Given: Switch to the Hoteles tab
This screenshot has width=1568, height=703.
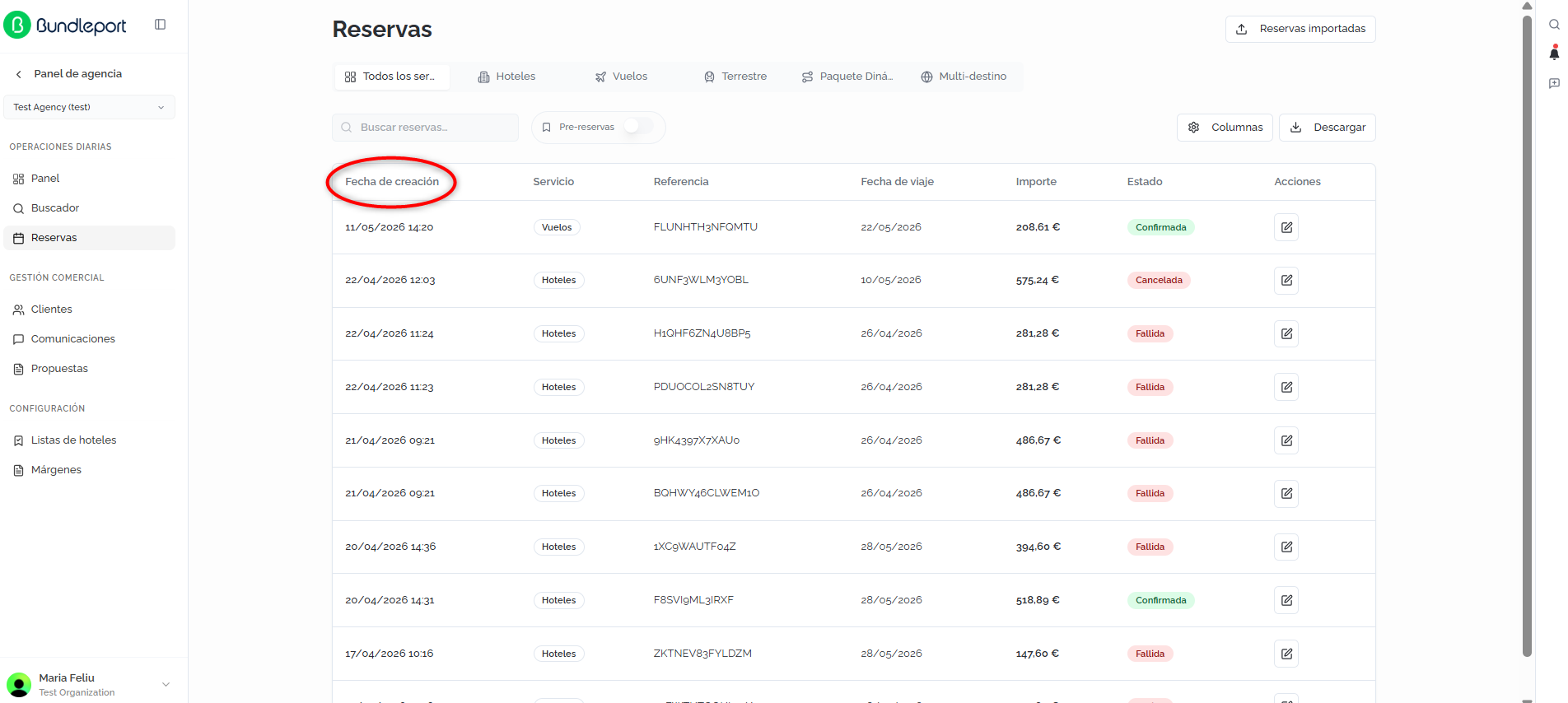Looking at the screenshot, I should coord(507,77).
